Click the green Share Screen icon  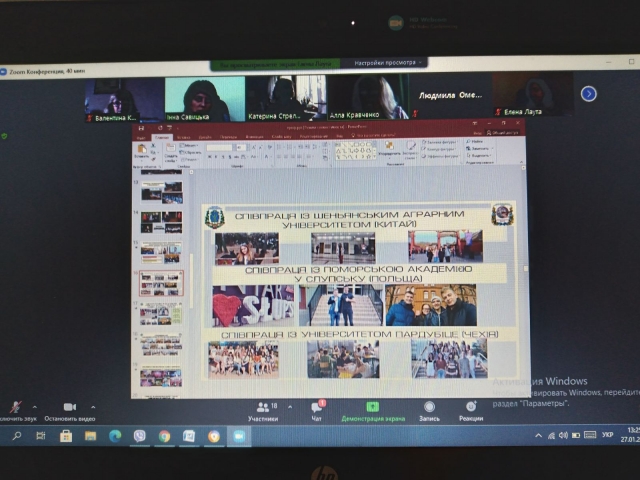373,407
